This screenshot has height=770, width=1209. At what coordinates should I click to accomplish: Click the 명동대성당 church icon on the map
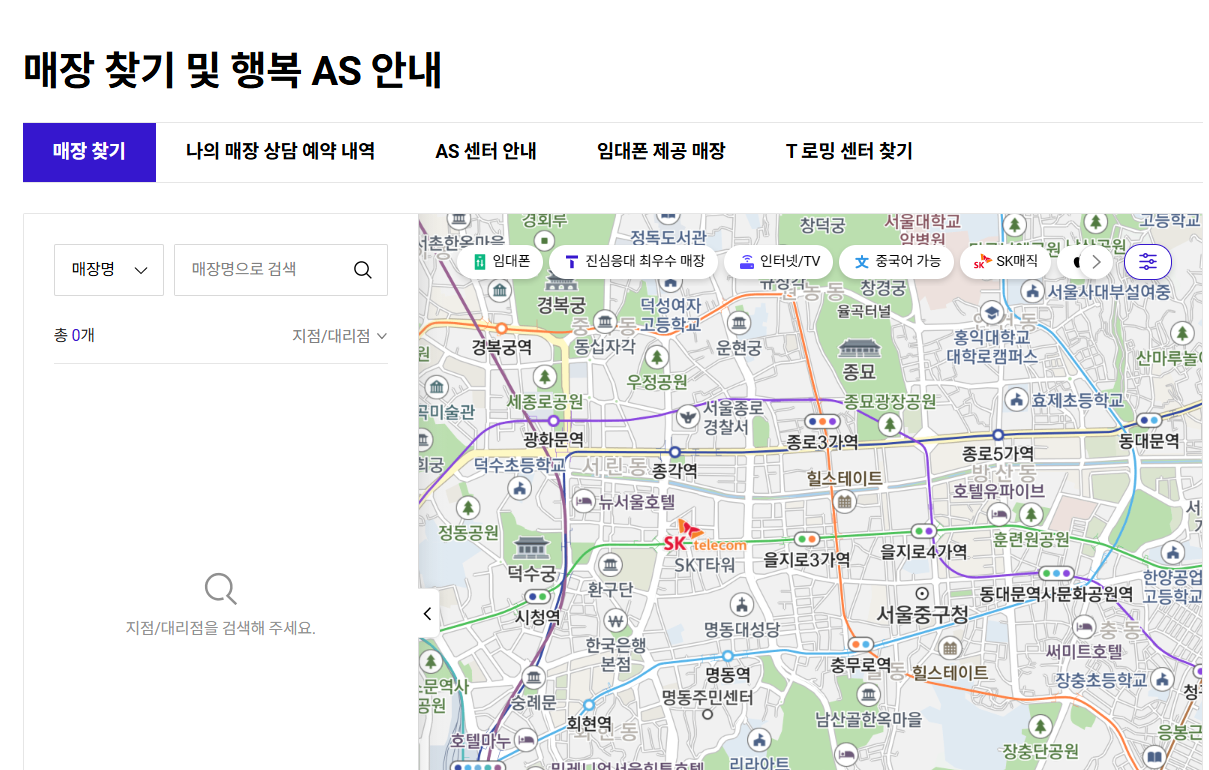tap(741, 605)
